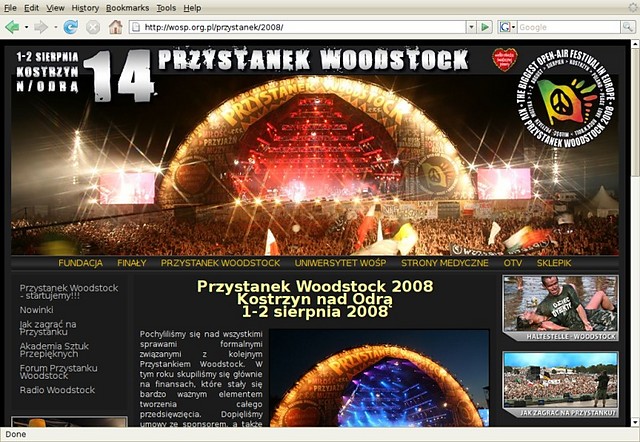
Task: Click the scrollbar down arrow
Action: 636,422
